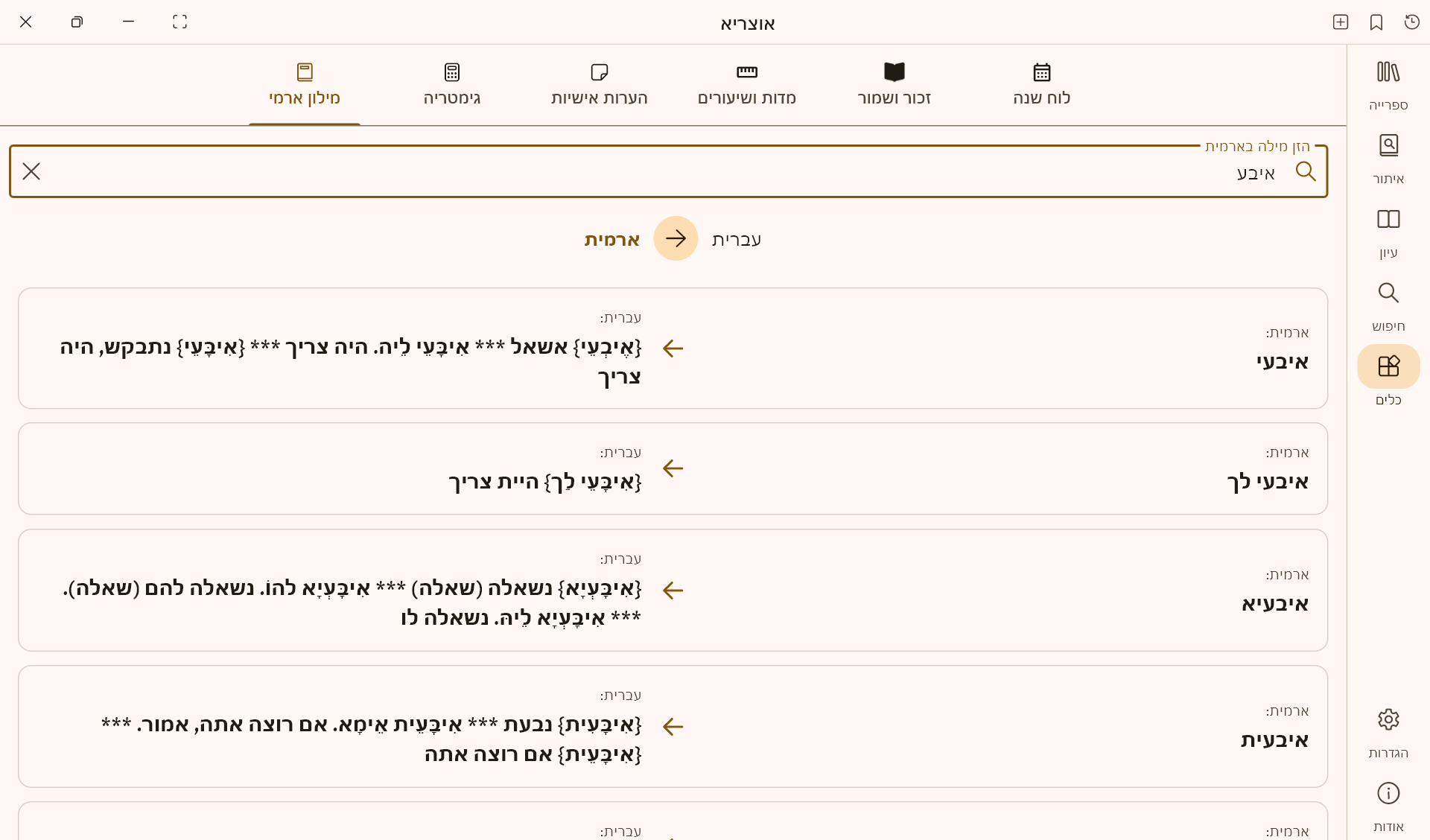Click the magnifier icon in the search field
This screenshot has height=840, width=1430.
(1305, 171)
